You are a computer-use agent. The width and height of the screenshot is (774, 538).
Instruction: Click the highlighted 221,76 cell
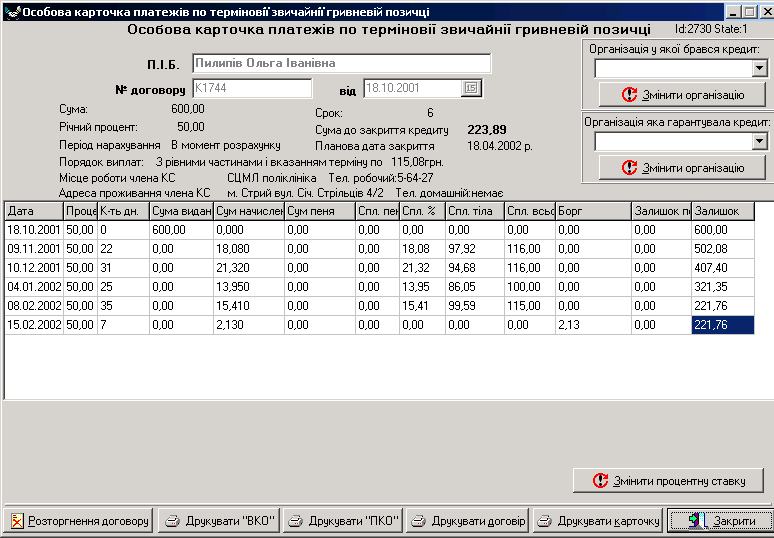tap(723, 325)
